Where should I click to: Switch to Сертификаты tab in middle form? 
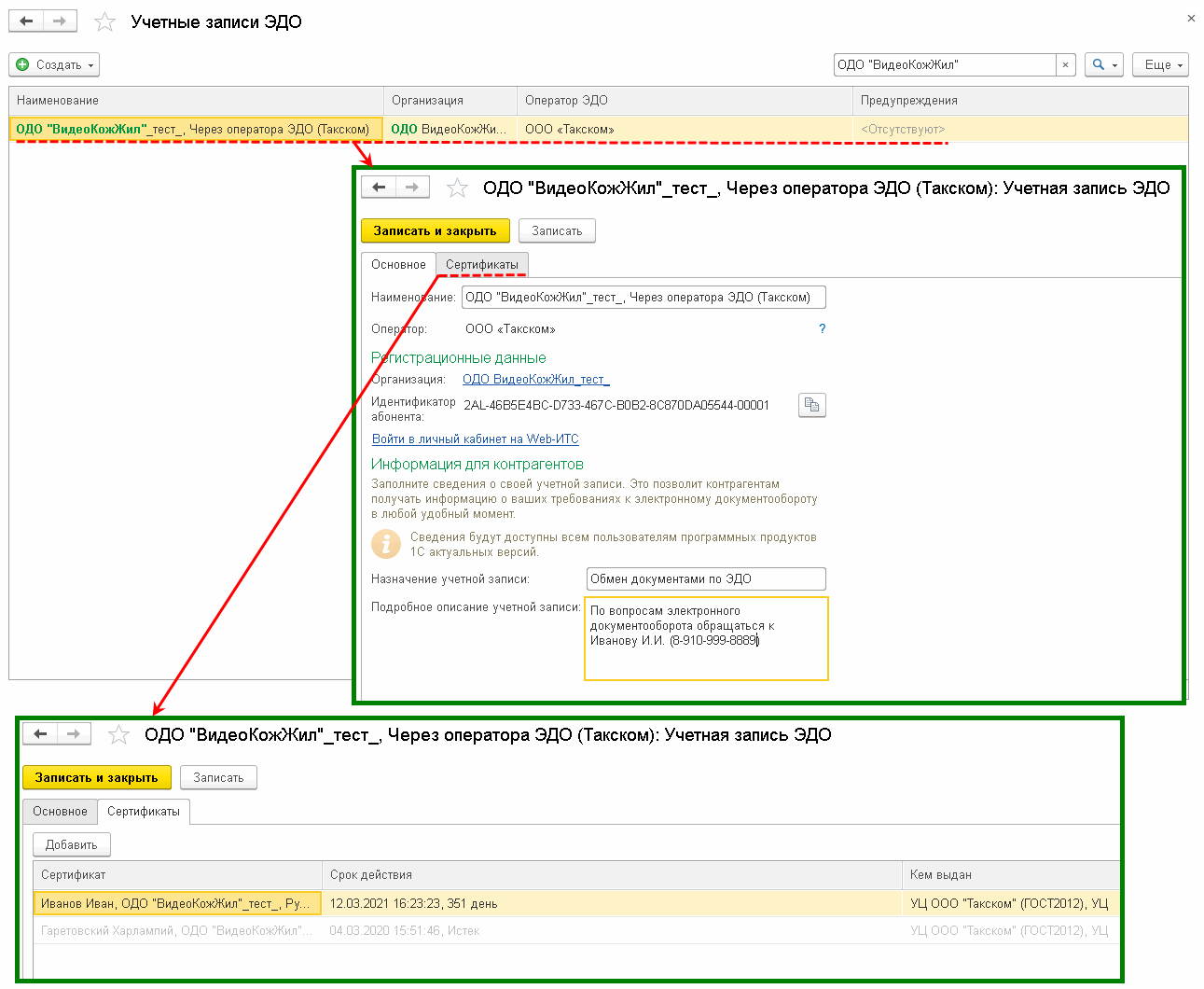(x=482, y=264)
